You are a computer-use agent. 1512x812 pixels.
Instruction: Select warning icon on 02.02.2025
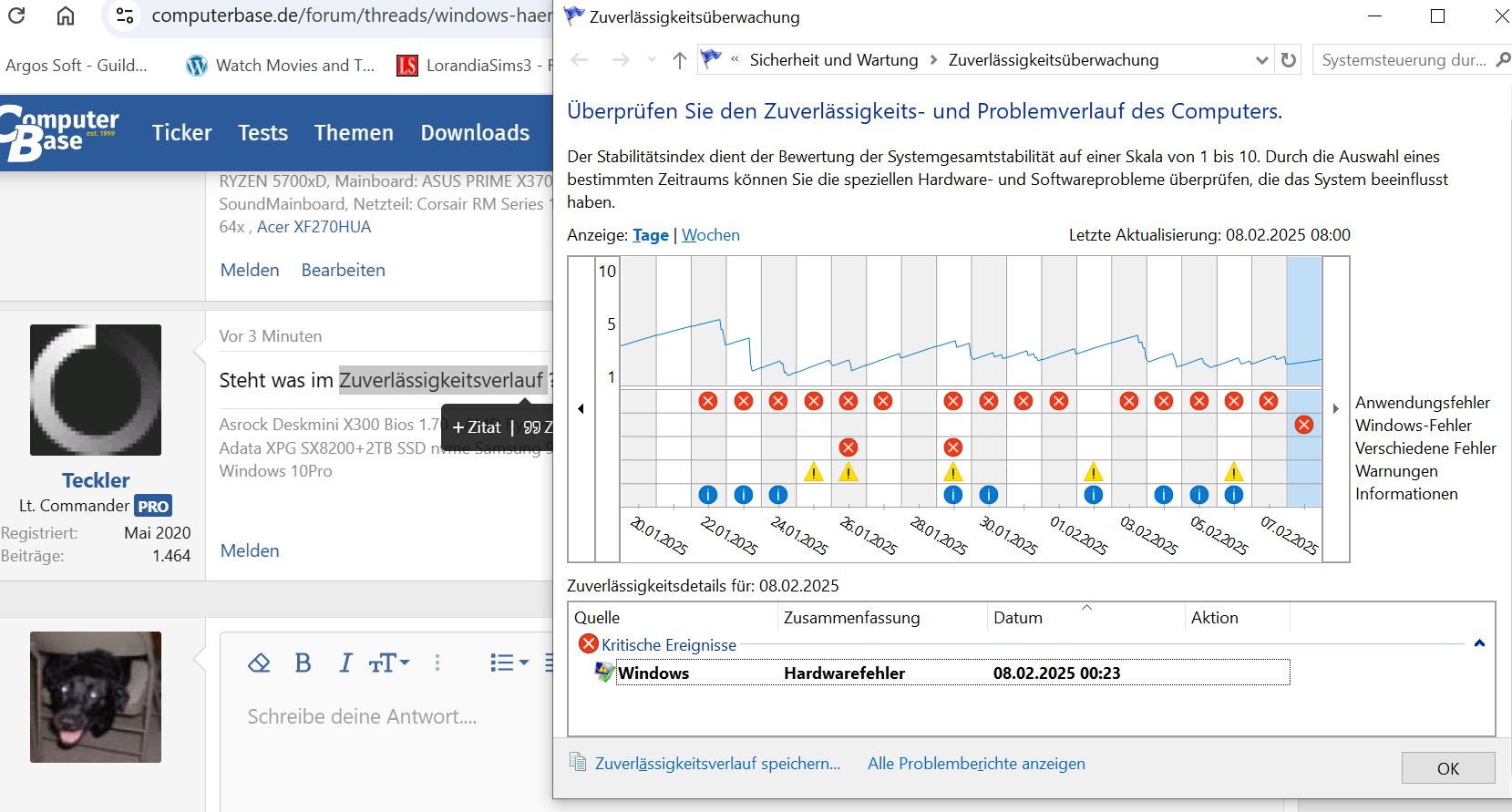1094,472
